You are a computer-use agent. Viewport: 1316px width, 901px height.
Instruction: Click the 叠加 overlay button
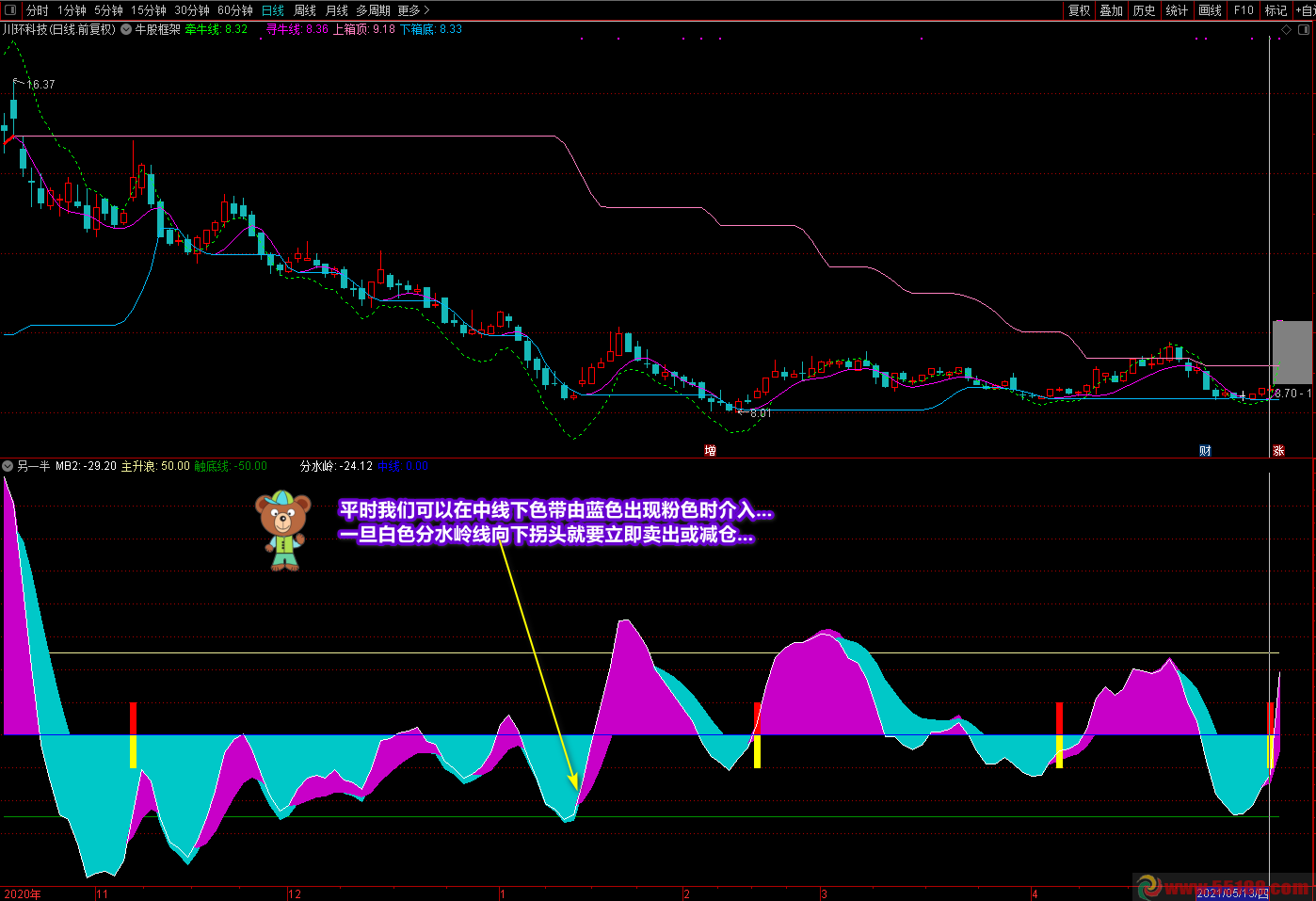(1112, 10)
